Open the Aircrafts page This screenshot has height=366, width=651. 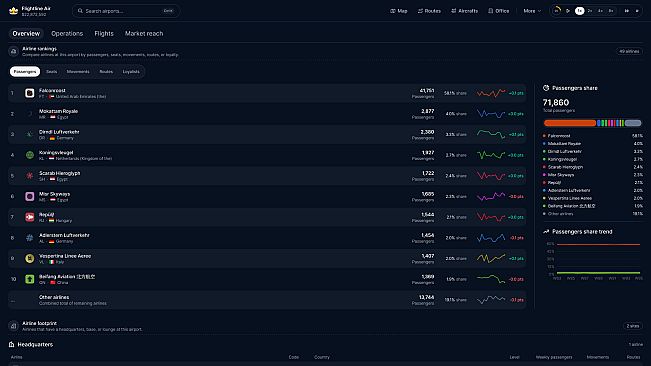(464, 11)
